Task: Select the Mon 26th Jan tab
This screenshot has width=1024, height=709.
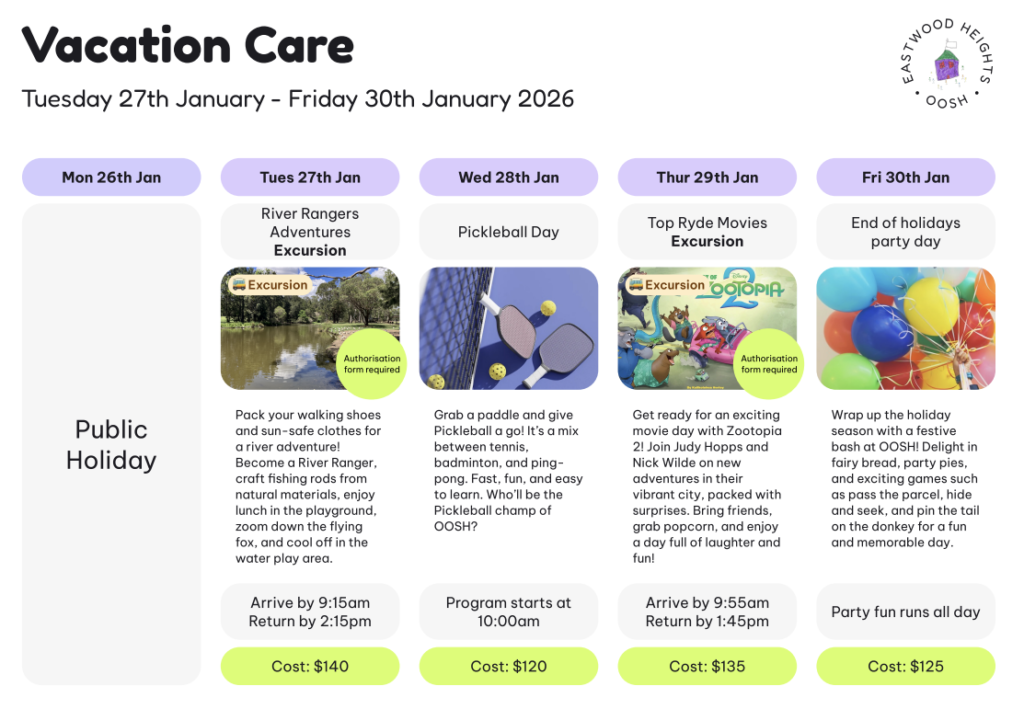Action: (x=111, y=177)
